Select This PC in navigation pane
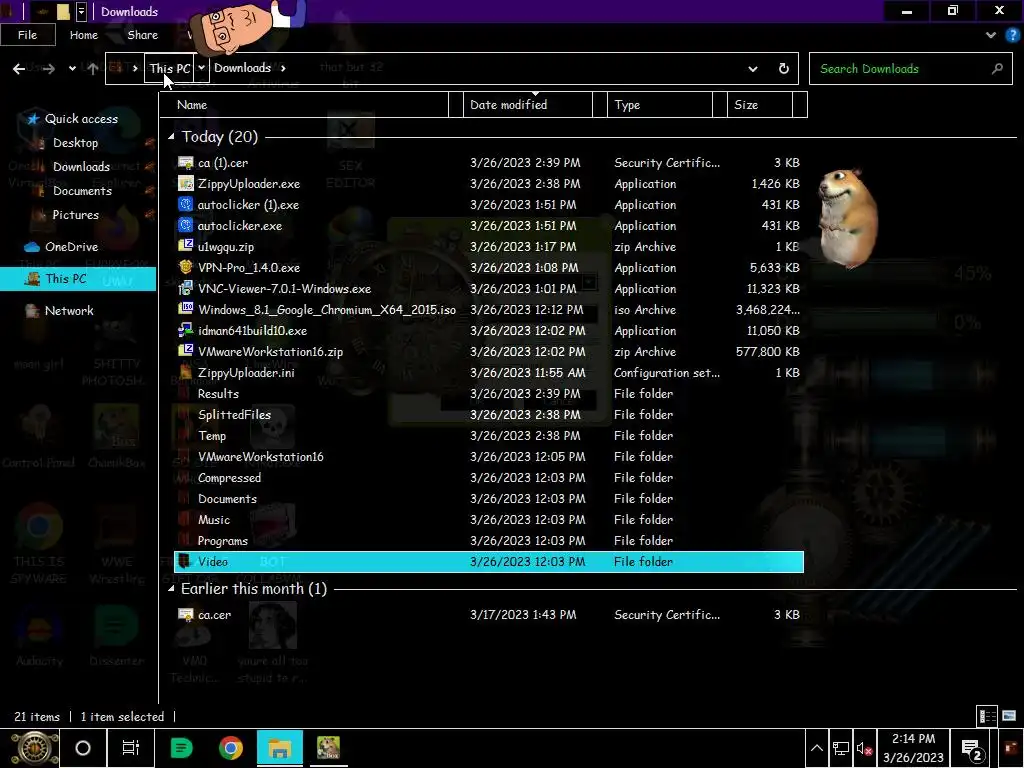 pyautogui.click(x=78, y=279)
